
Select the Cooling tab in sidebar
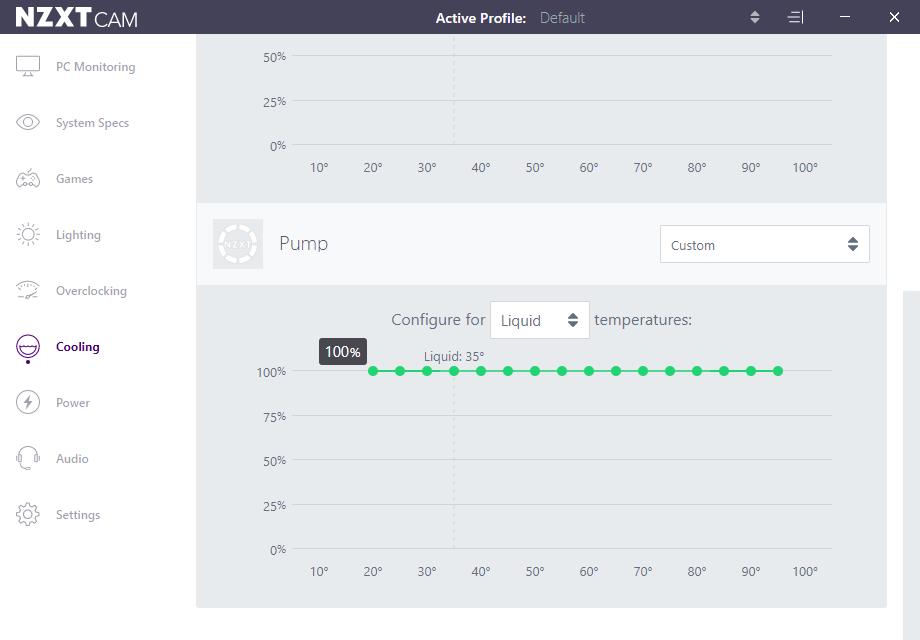tap(77, 347)
